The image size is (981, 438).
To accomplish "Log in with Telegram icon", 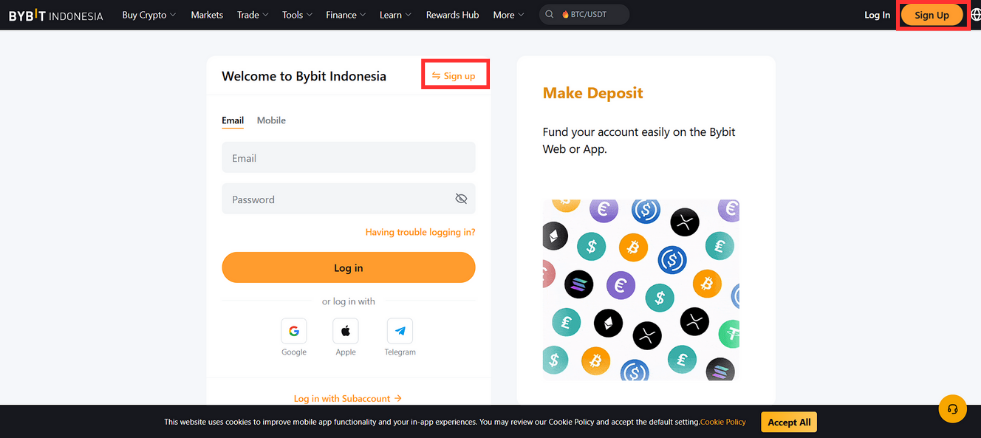I will (x=400, y=331).
